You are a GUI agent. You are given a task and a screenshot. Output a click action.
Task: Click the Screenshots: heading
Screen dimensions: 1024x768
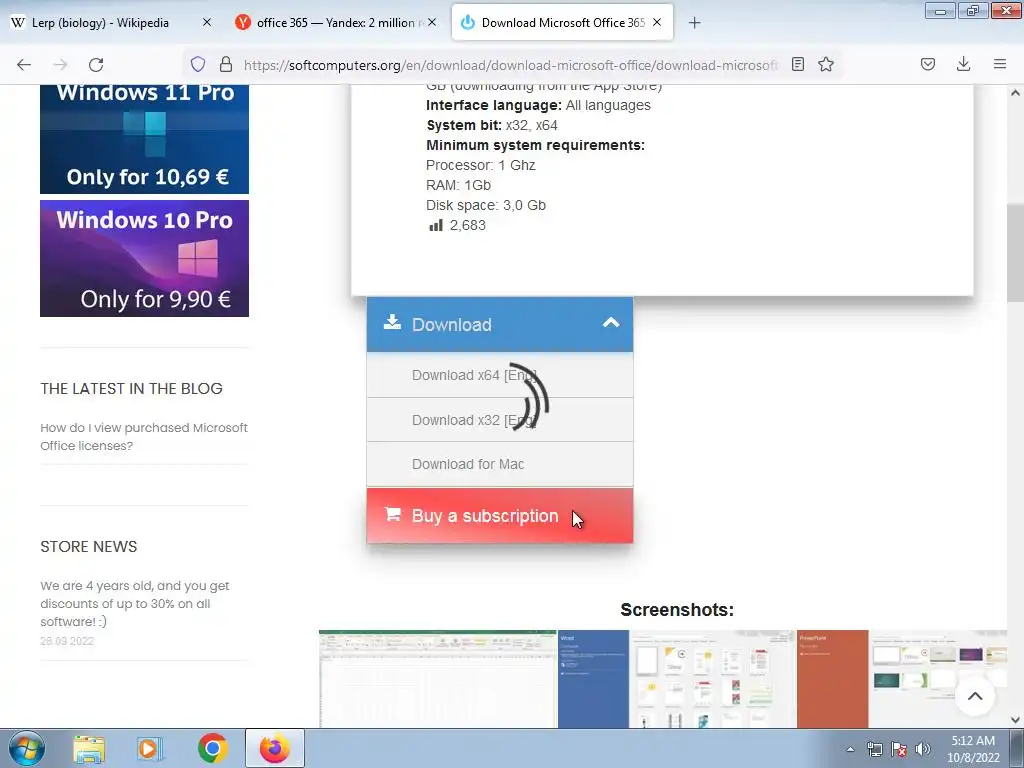[677, 610]
